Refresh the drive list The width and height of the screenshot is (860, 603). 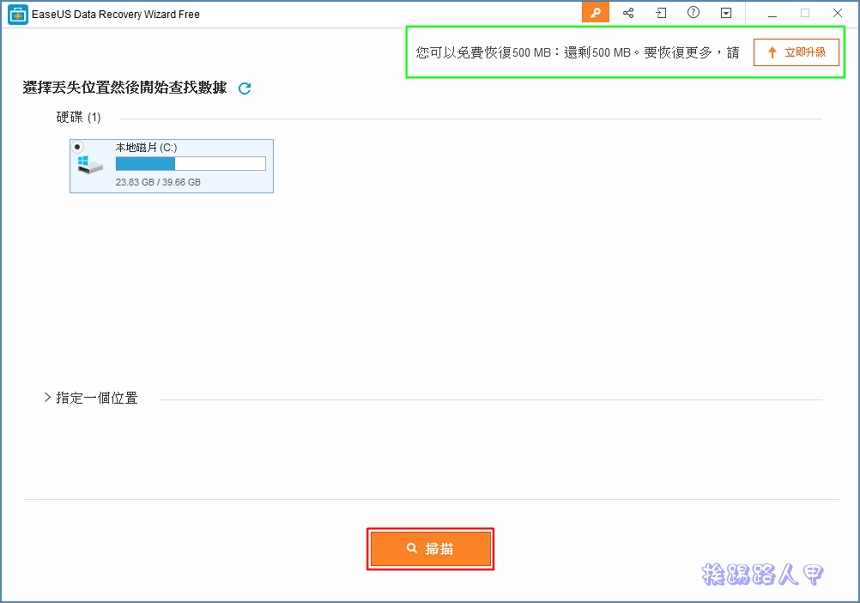pyautogui.click(x=245, y=88)
